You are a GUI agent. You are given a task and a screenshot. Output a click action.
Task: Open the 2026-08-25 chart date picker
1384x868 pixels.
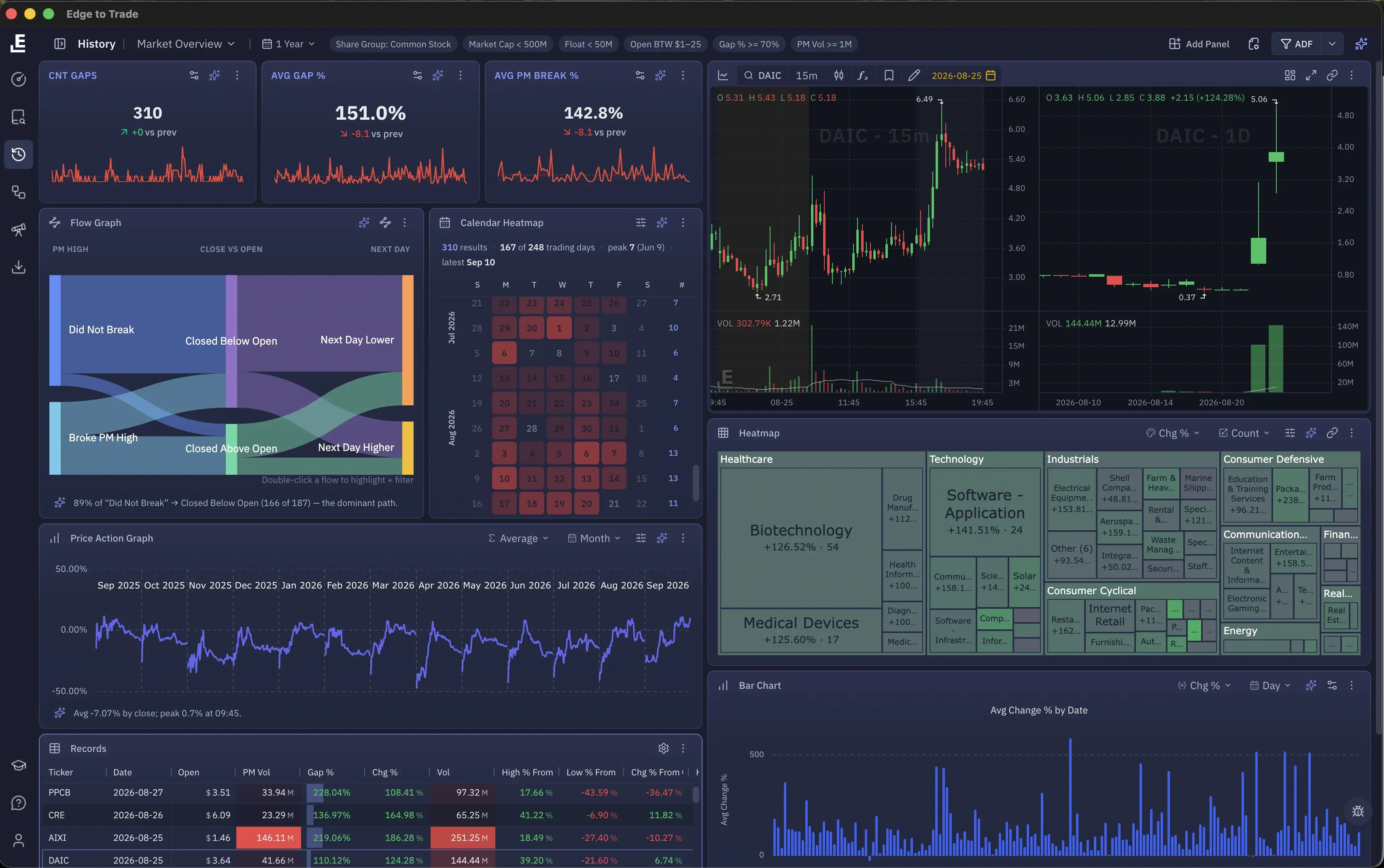coord(964,75)
